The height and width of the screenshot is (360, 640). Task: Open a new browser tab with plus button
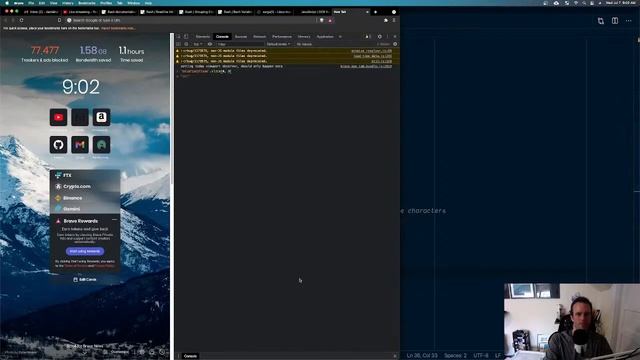(376, 12)
